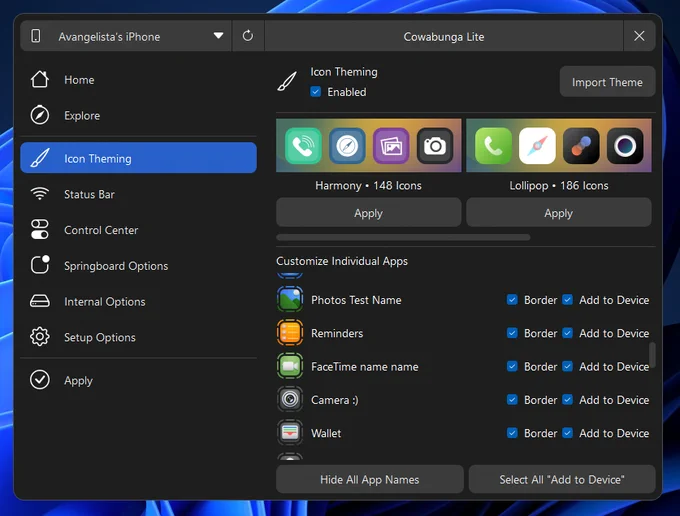Screen dimensions: 680x516
Task: Uncheck the Icon Theming Enabled checkbox
Action: (316, 92)
